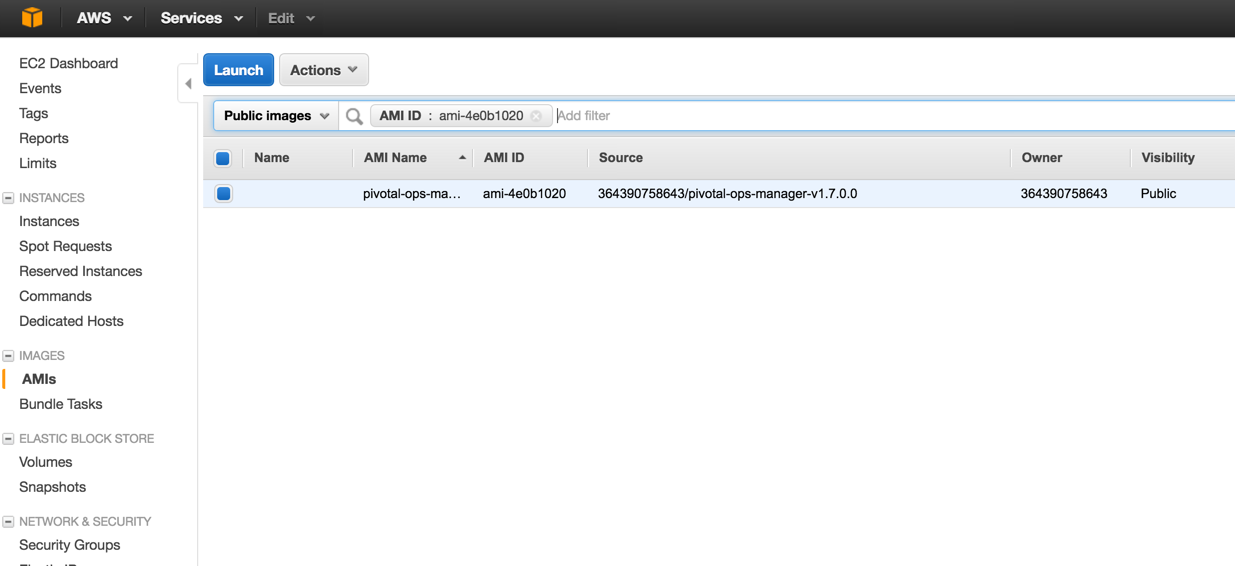Toggle the pivotal-ops-manager row checkbox
The image size is (1235, 566).
[224, 194]
